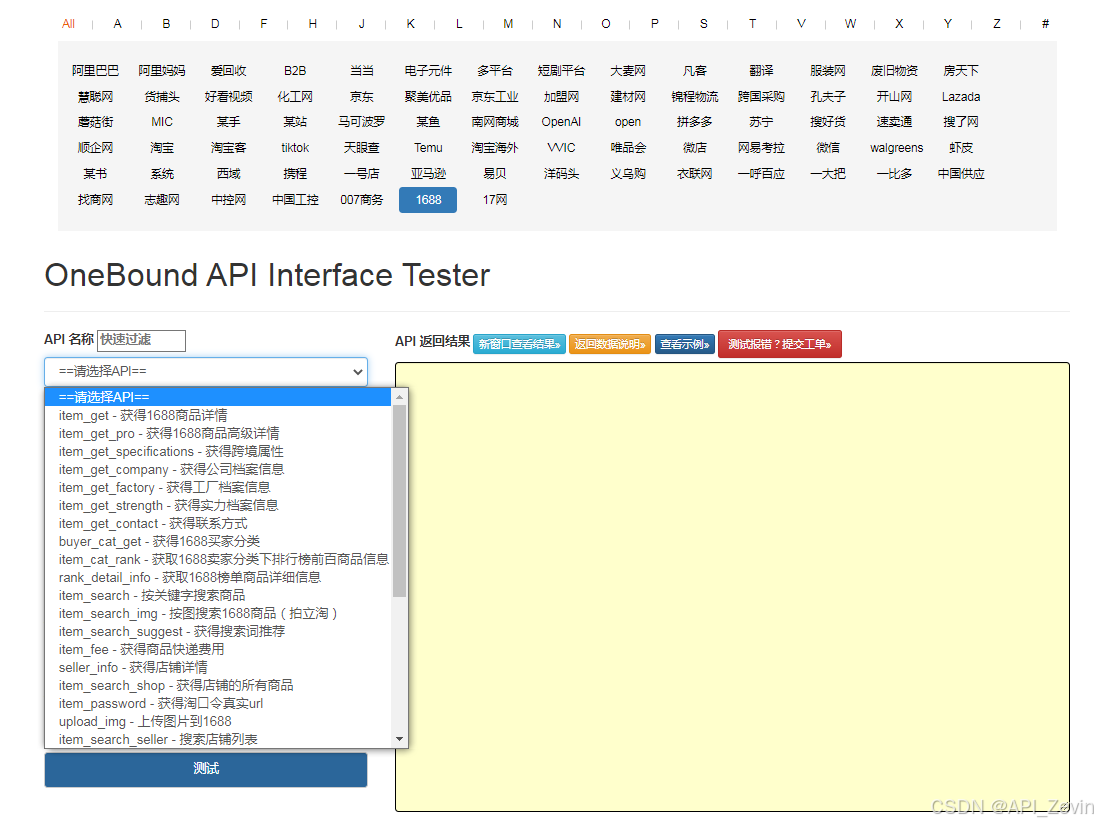Select the walgreens platform
The image size is (1098, 824).
click(x=896, y=148)
